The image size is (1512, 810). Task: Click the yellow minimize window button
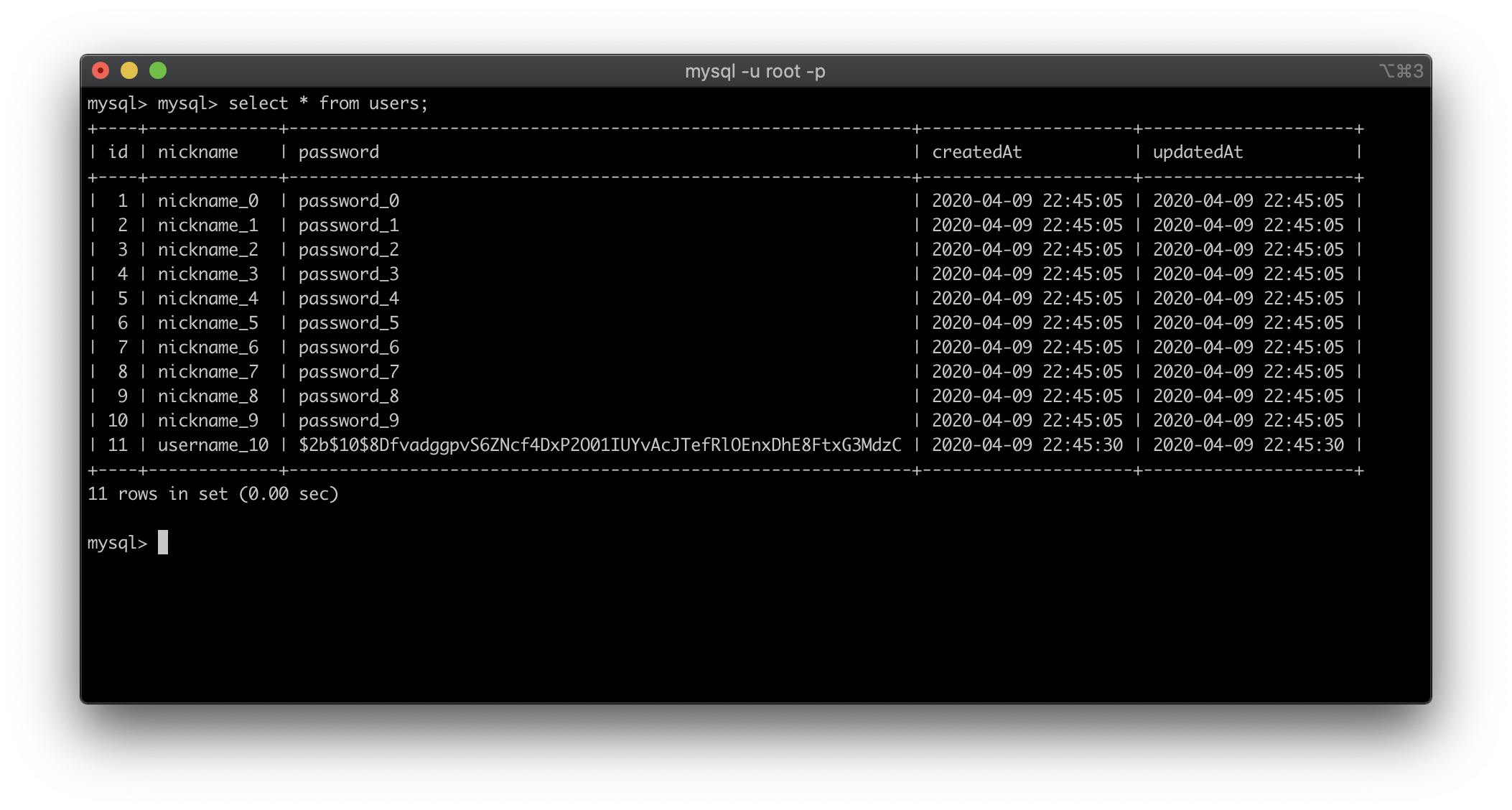click(129, 70)
